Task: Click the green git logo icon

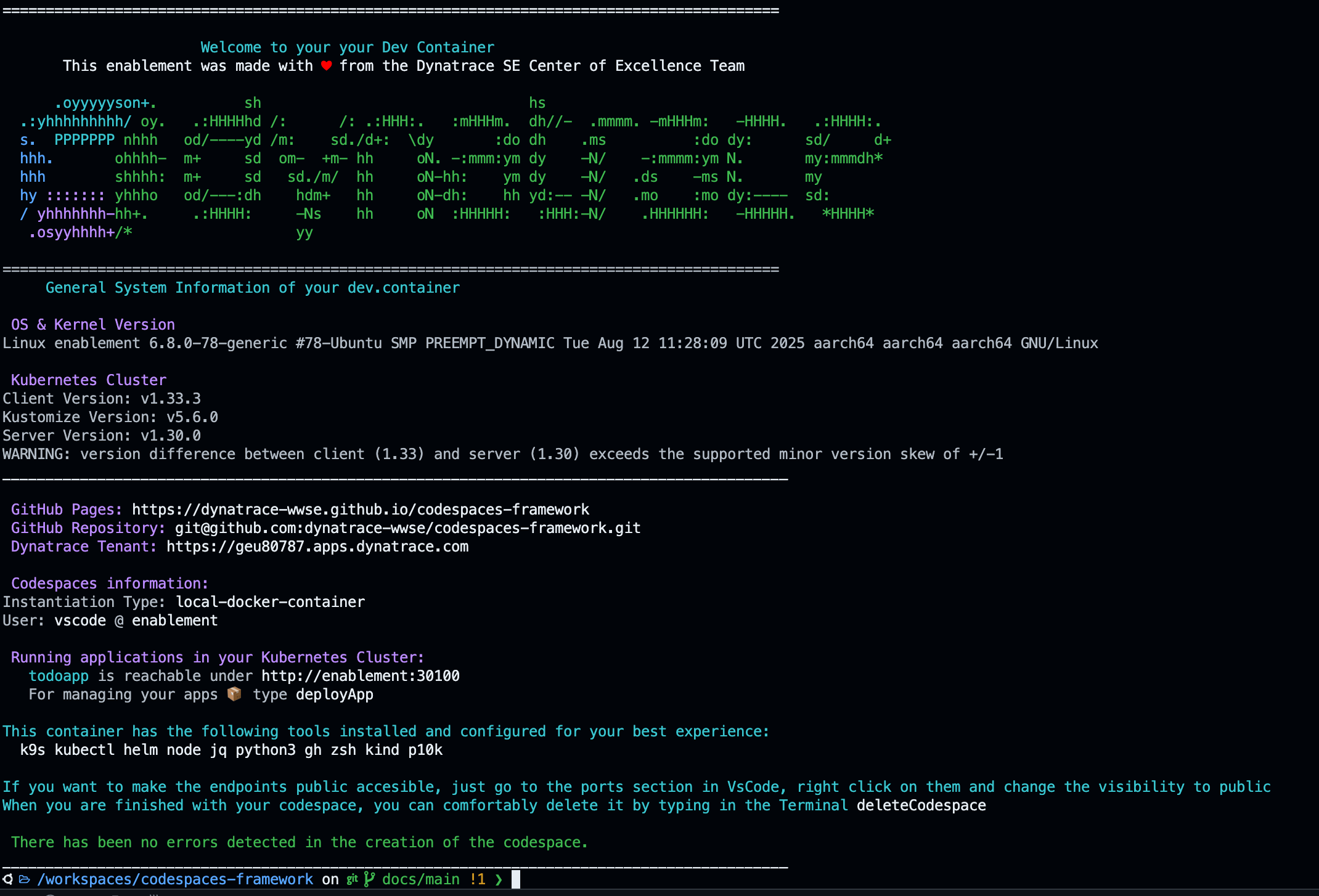Action: pos(352,879)
